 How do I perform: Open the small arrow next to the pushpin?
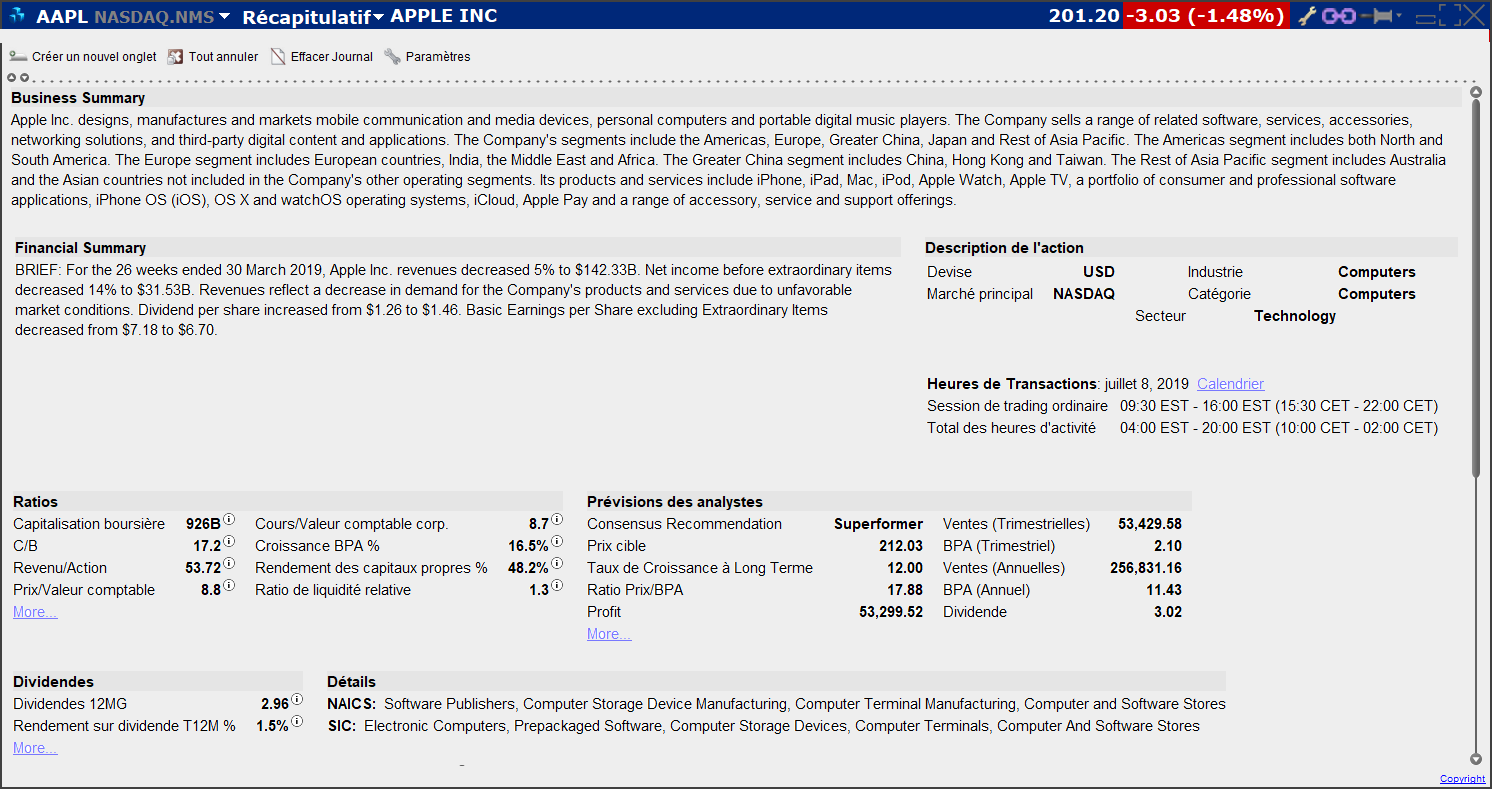pos(1398,15)
